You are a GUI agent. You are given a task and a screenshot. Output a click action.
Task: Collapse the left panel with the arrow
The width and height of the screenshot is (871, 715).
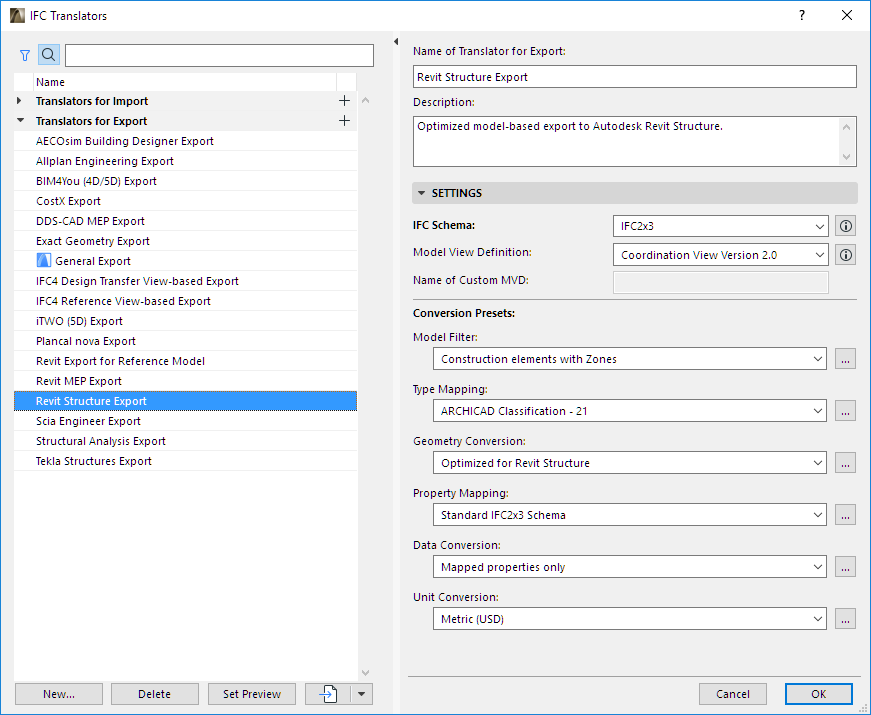[396, 41]
